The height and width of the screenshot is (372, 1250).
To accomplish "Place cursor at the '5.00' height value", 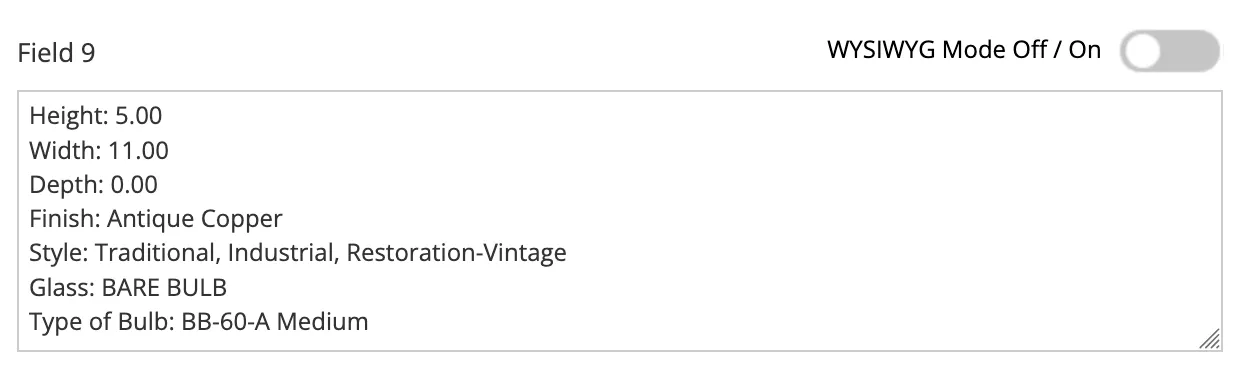I will click(136, 116).
